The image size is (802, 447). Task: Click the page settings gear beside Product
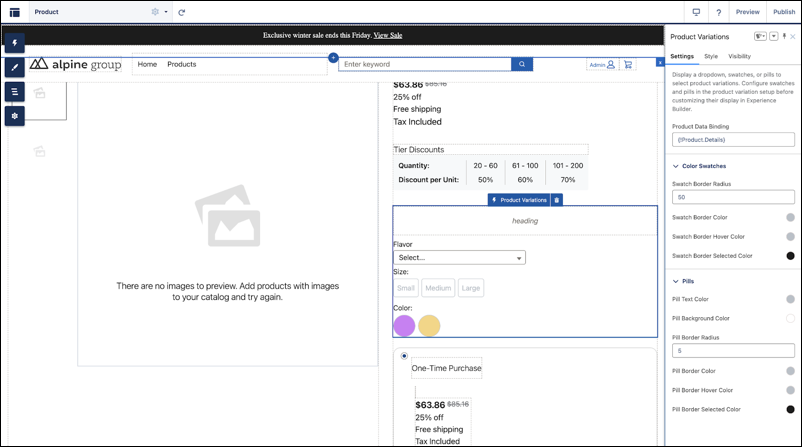[155, 12]
